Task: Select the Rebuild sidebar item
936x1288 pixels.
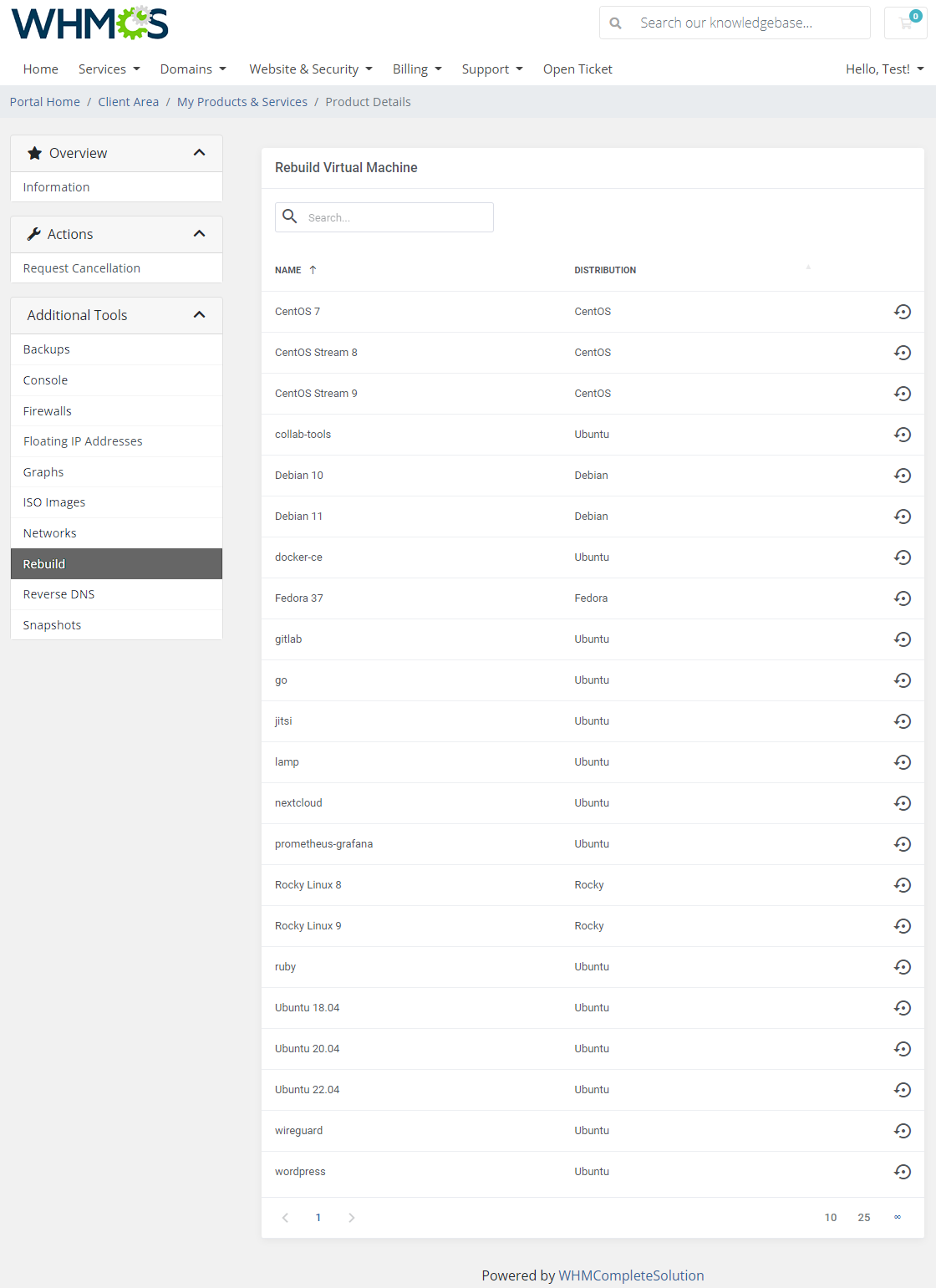Action: coord(116,564)
